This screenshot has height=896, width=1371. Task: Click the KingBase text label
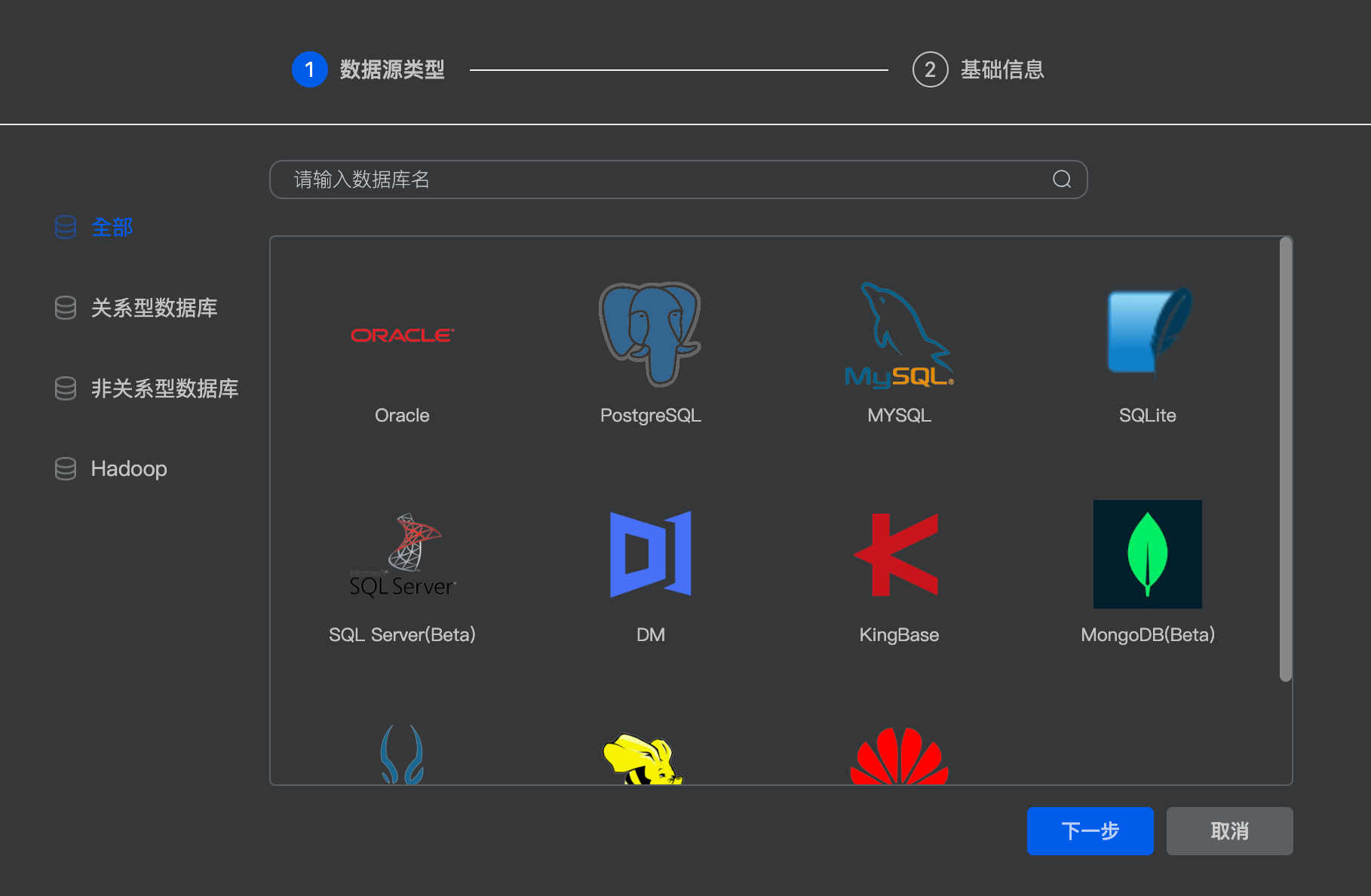click(x=899, y=635)
